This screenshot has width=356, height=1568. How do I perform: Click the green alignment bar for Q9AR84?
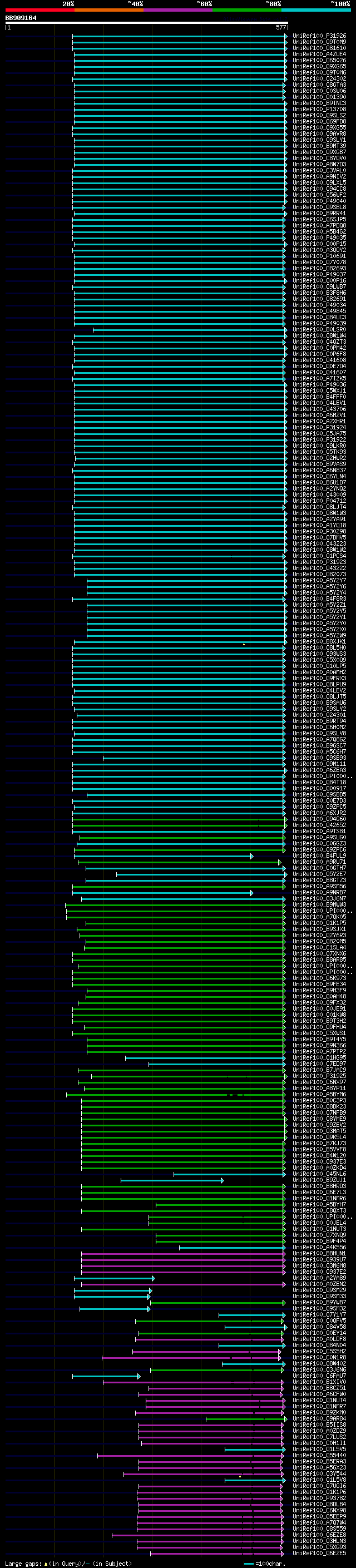pos(246,1419)
